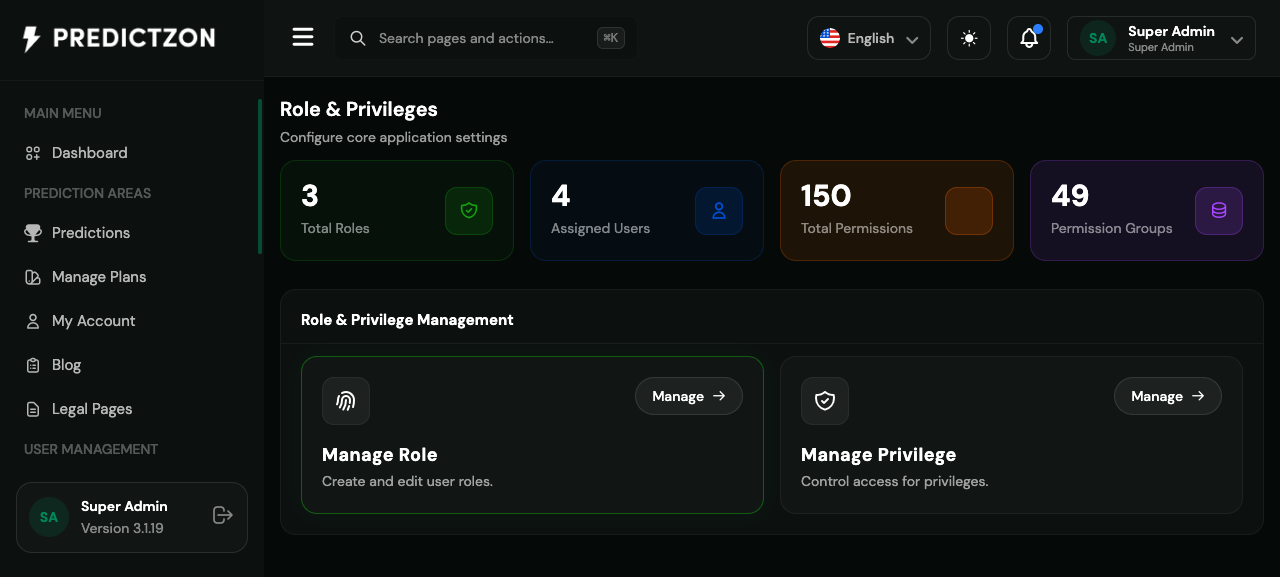
Task: Click the Version 3.1.19 text
Action: tap(122, 528)
